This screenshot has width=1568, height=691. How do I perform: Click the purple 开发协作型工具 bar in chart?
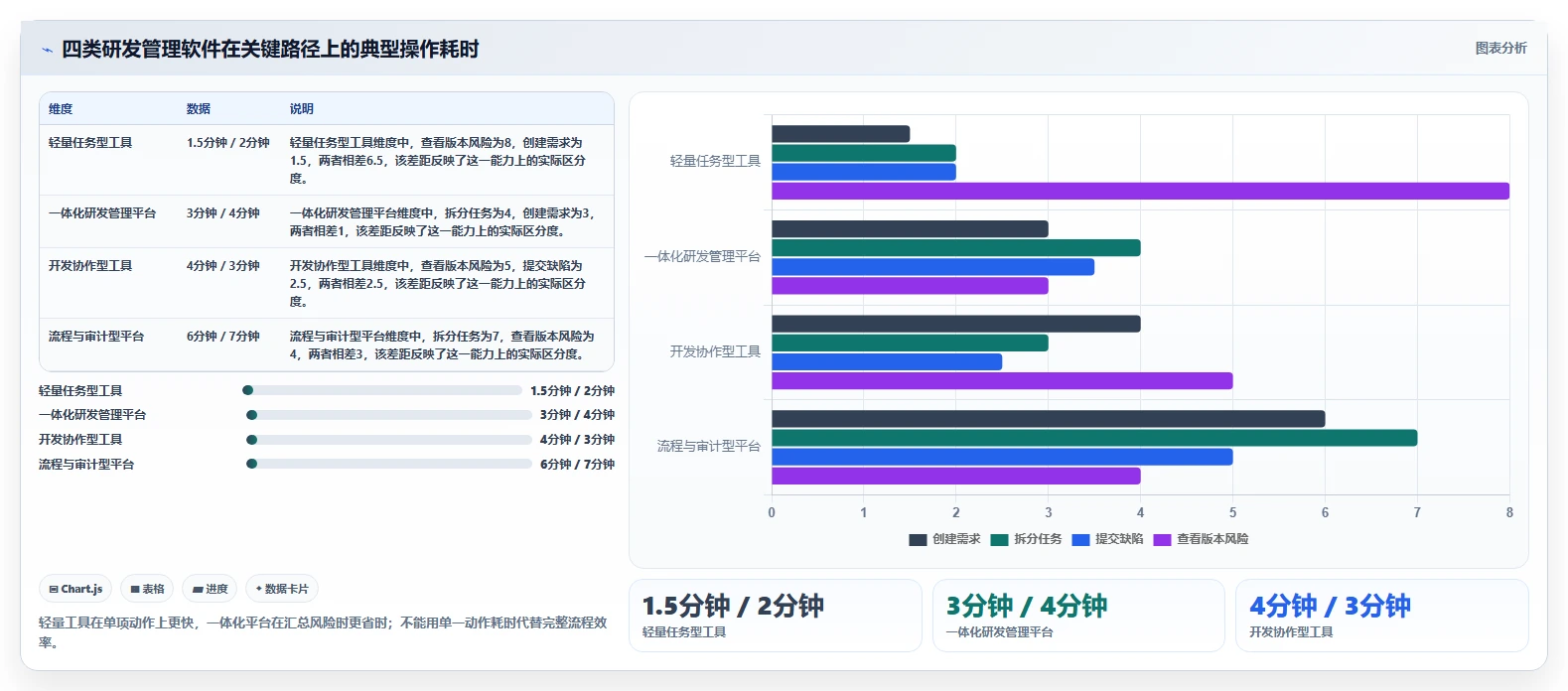point(1002,381)
